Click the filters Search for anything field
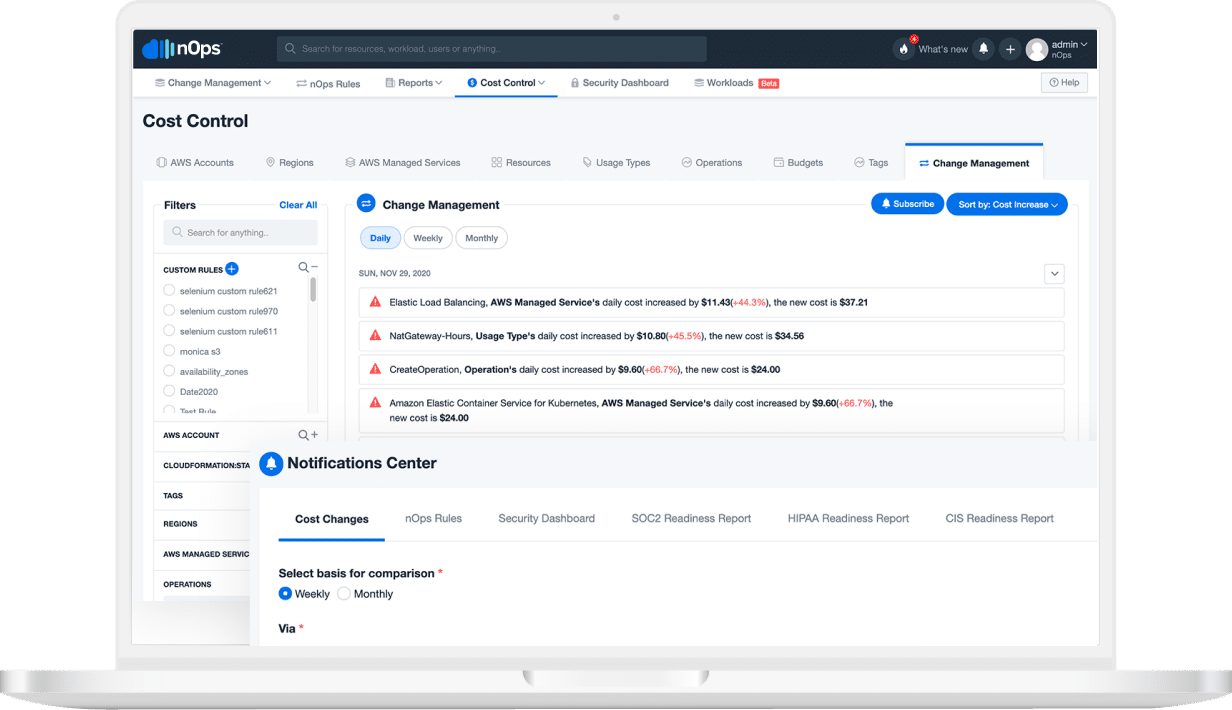 point(240,233)
